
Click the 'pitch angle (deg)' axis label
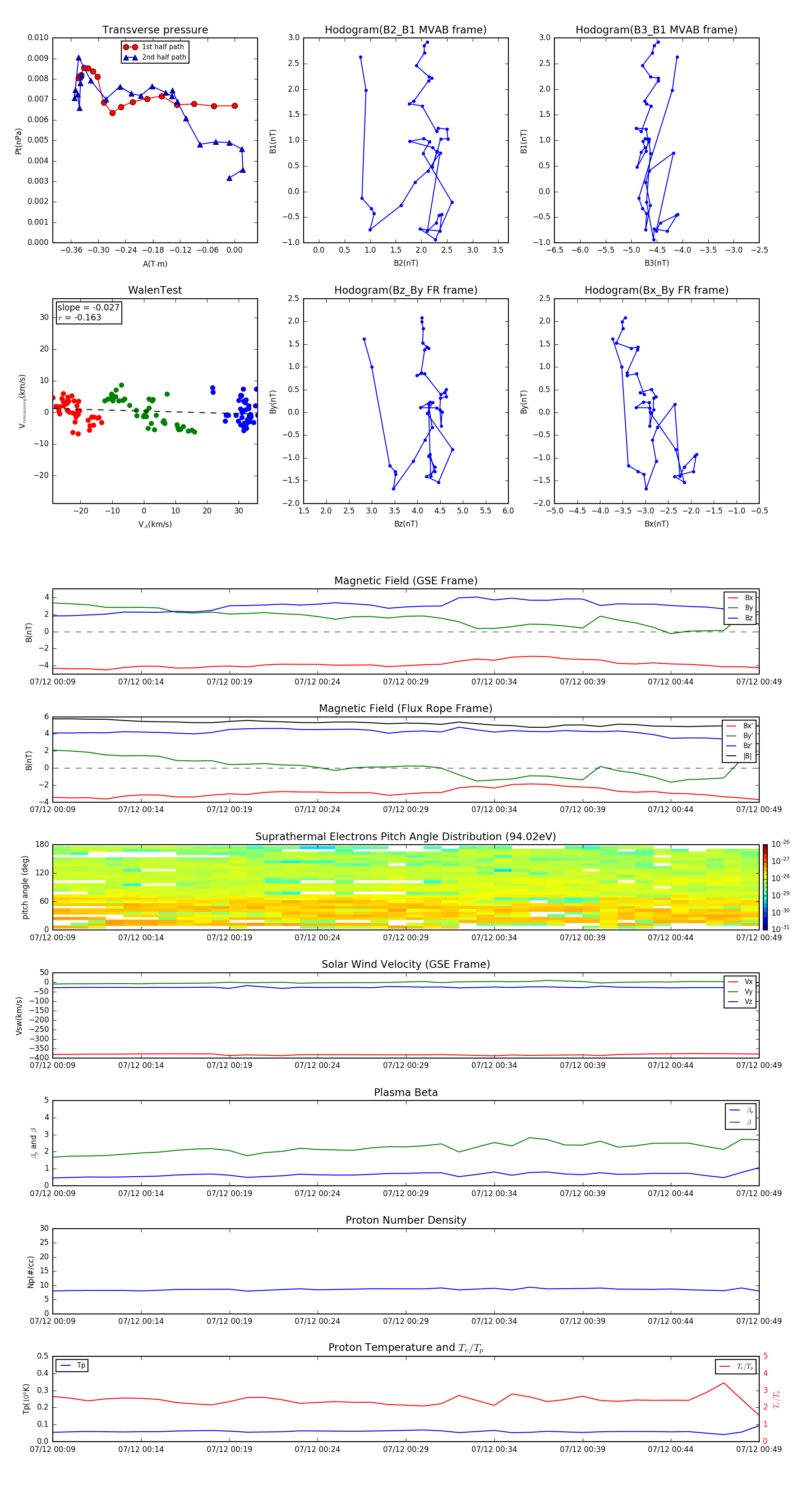[25, 887]
